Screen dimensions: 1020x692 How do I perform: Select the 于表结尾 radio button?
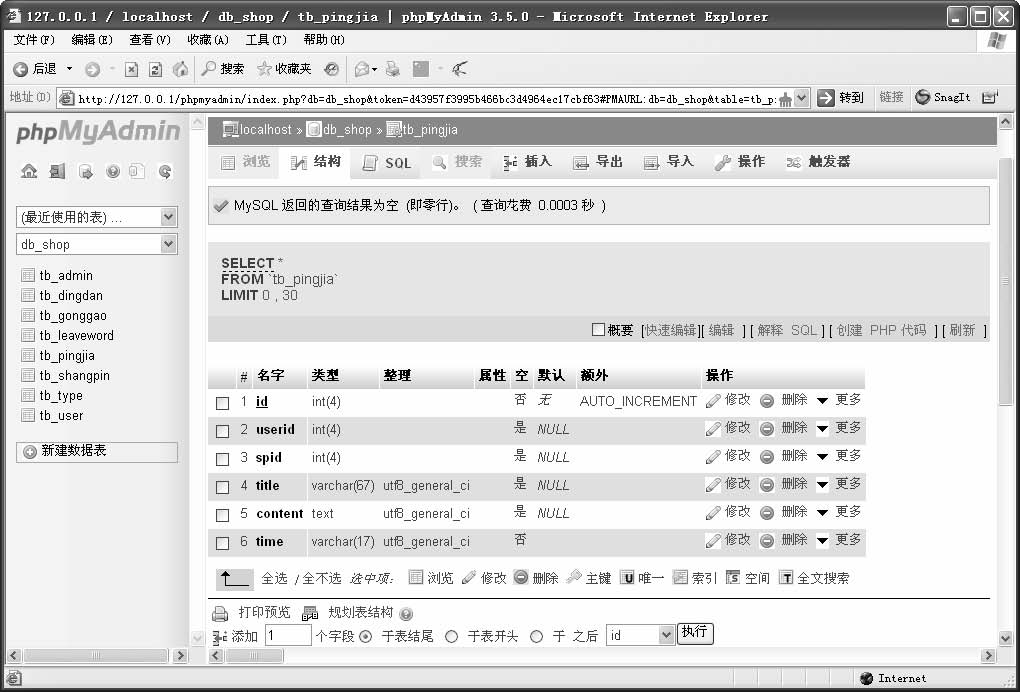coord(366,636)
